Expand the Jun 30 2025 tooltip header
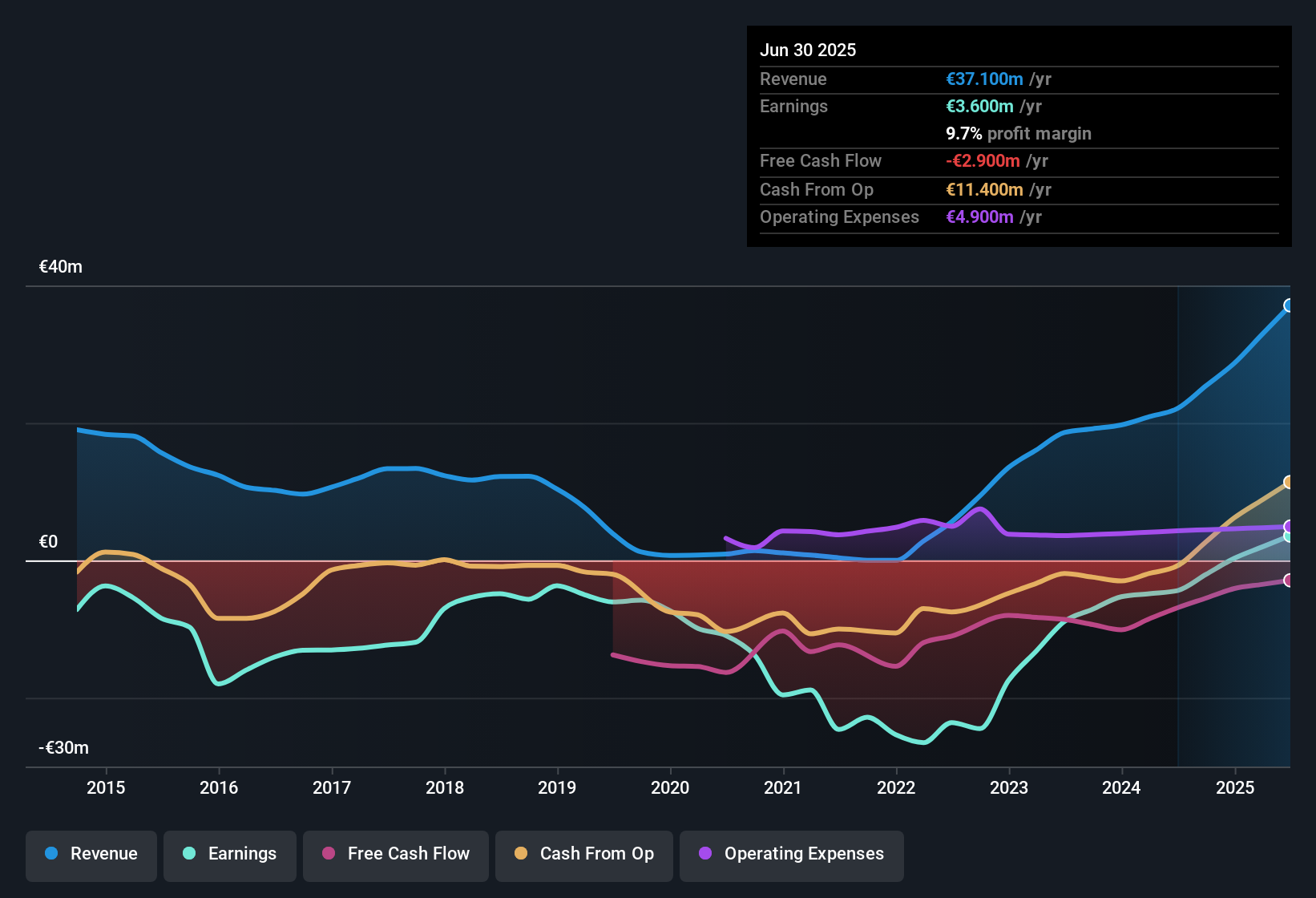Image resolution: width=1316 pixels, height=898 pixels. [x=808, y=50]
